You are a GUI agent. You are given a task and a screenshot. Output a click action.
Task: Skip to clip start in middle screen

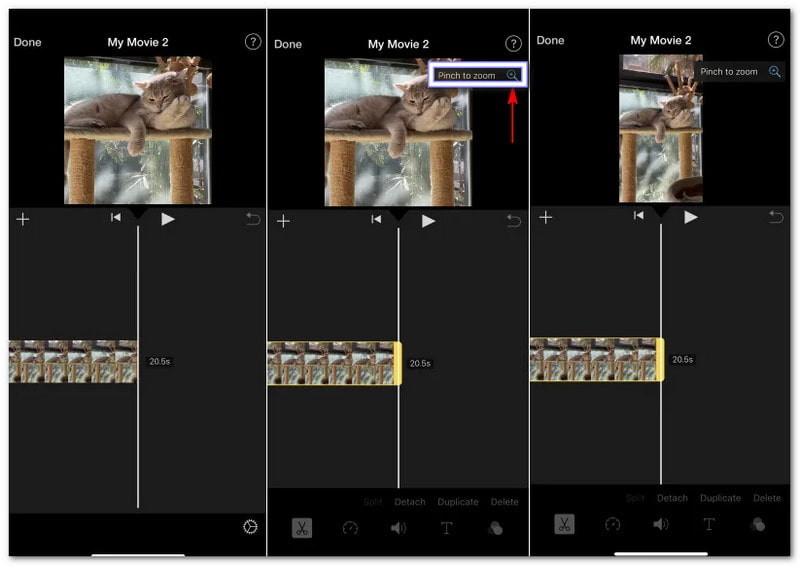pos(377,220)
